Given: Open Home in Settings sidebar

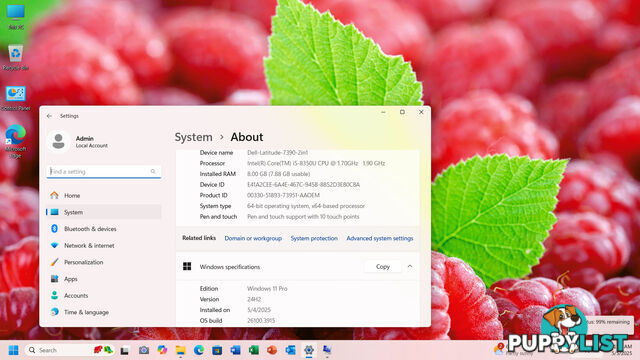Looking at the screenshot, I should click(x=104, y=196).
